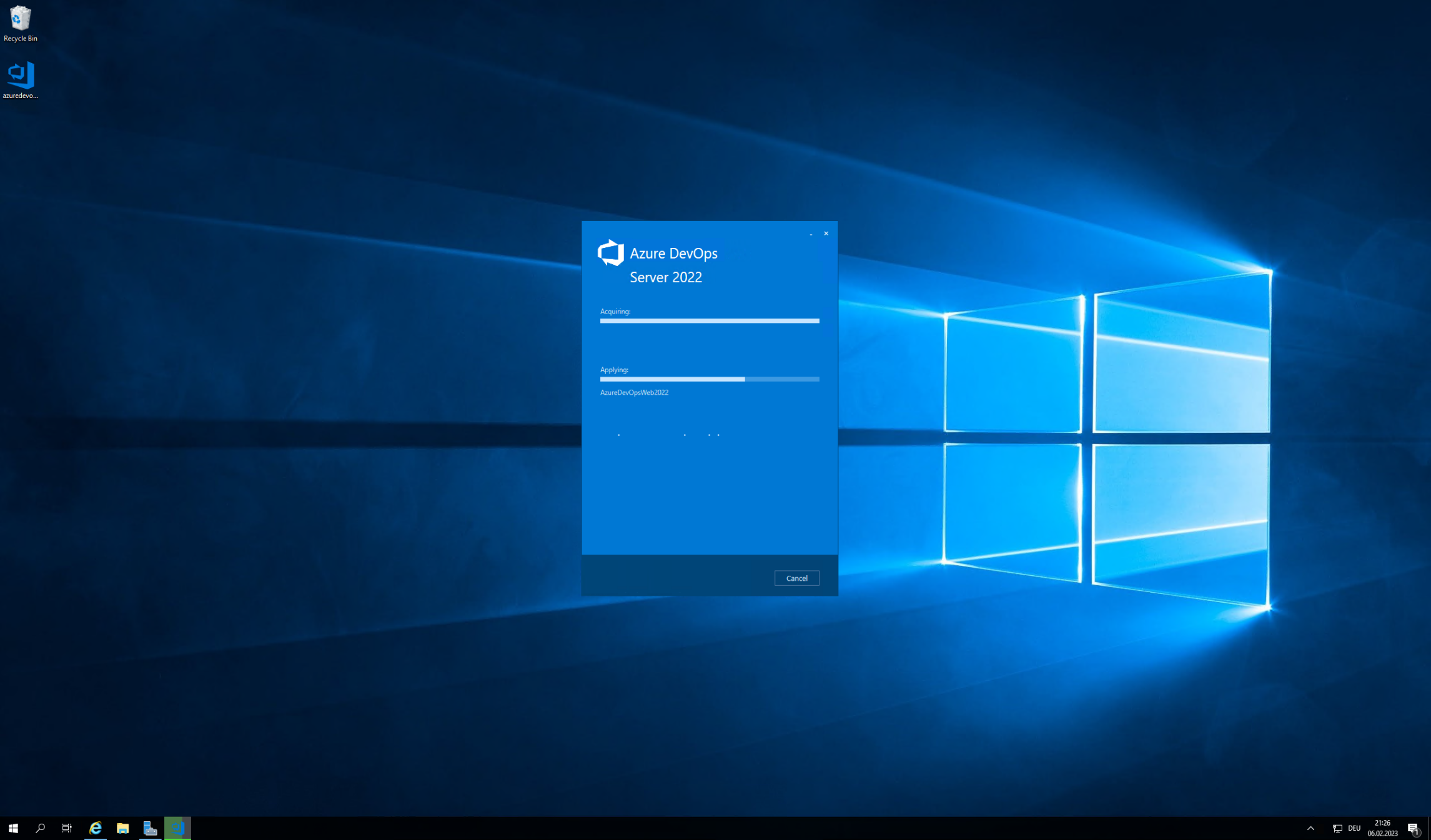Screen dimensions: 1431x840
Task: Close the Azure DevOps installer window
Action: point(826,234)
